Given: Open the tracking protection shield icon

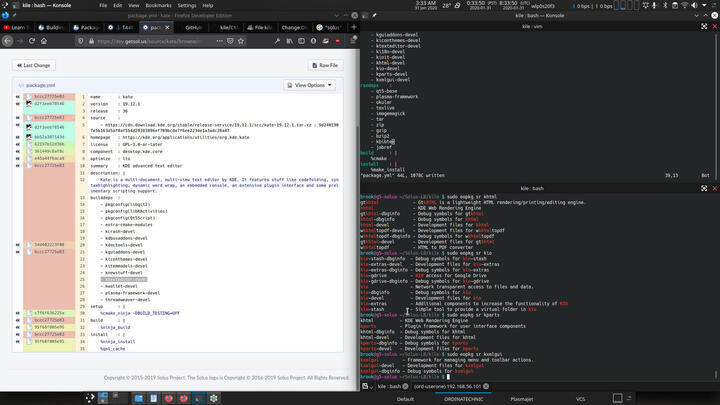Looking at the screenshot, I should pos(80,41).
